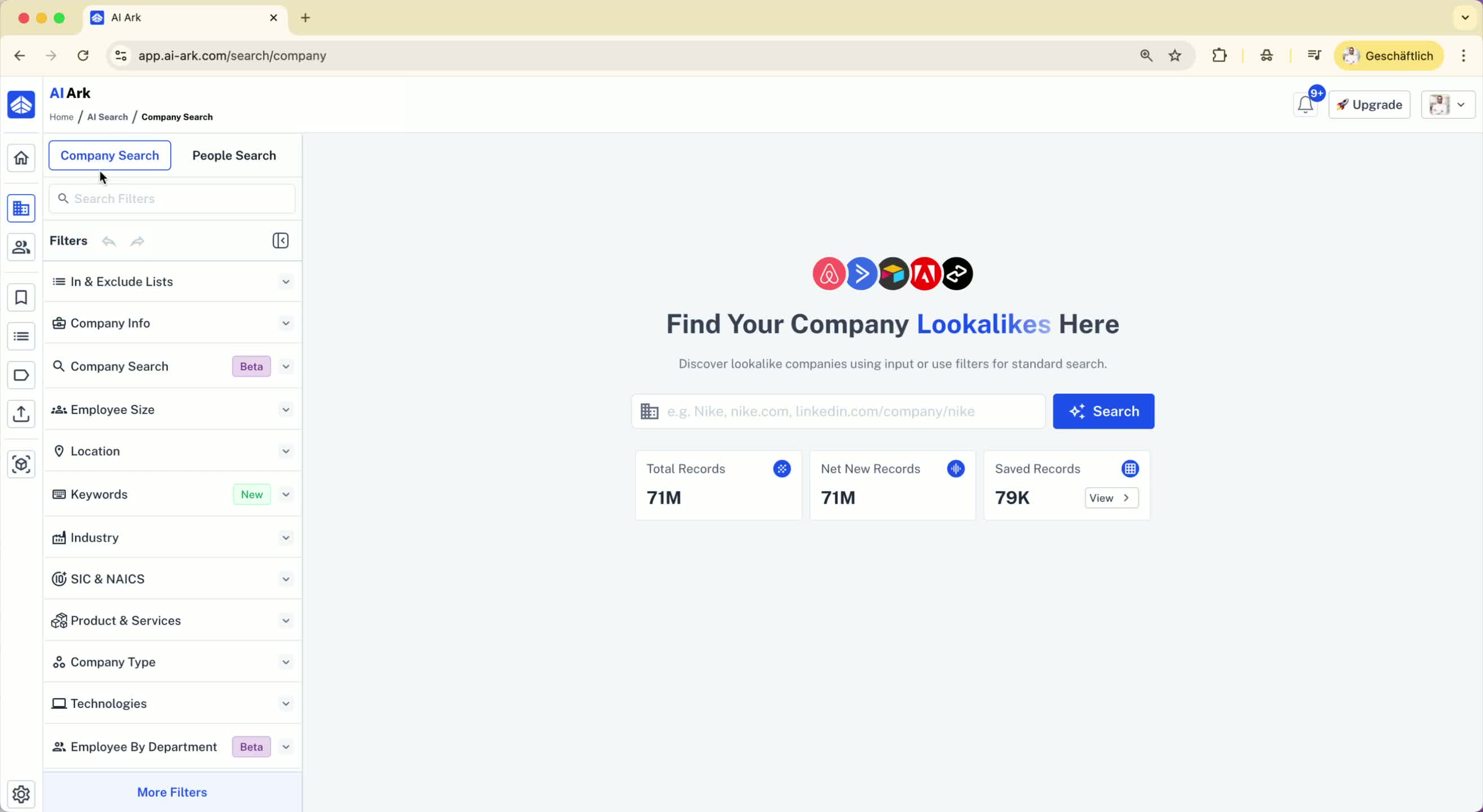Click the notifications bell icon
The height and width of the screenshot is (812, 1483).
tap(1305, 105)
